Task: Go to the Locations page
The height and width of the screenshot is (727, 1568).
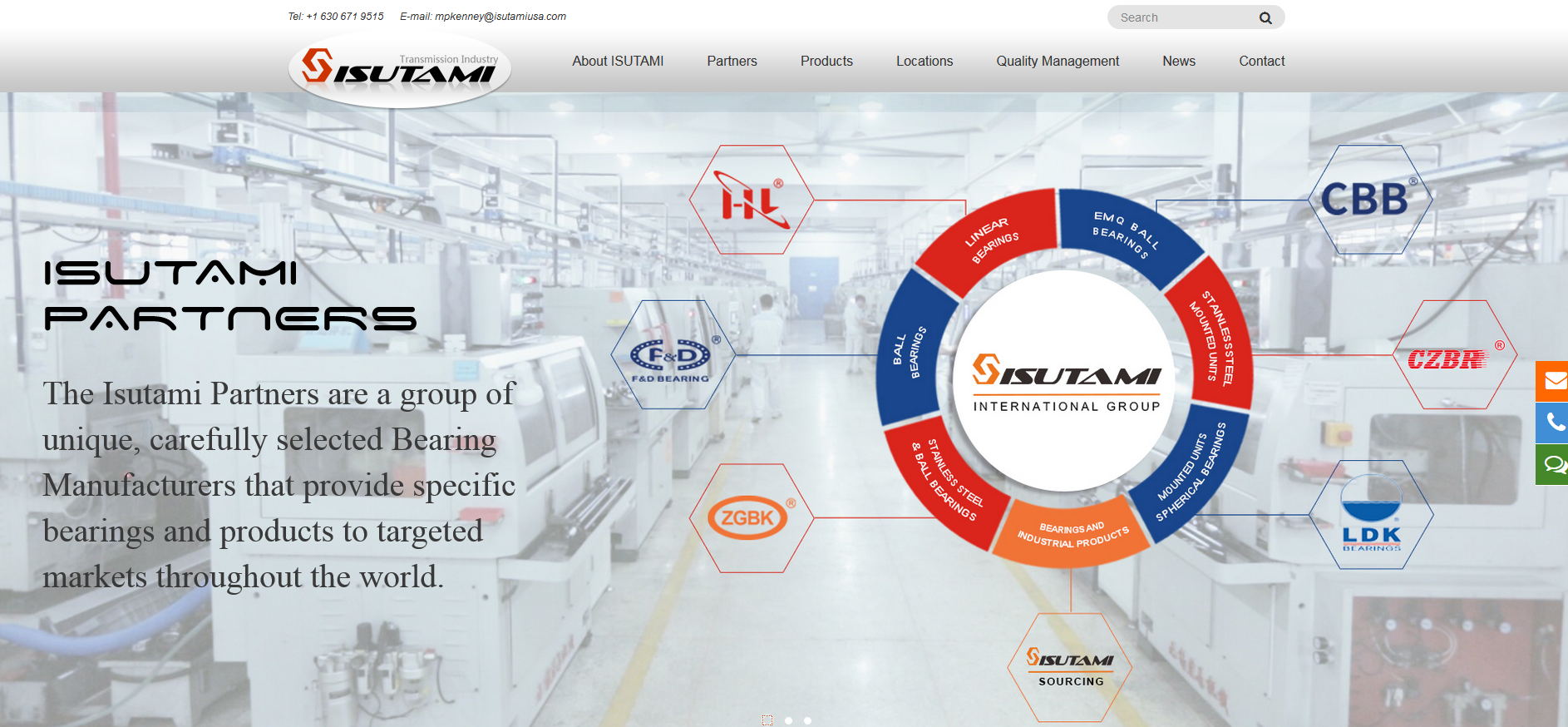Action: (925, 61)
